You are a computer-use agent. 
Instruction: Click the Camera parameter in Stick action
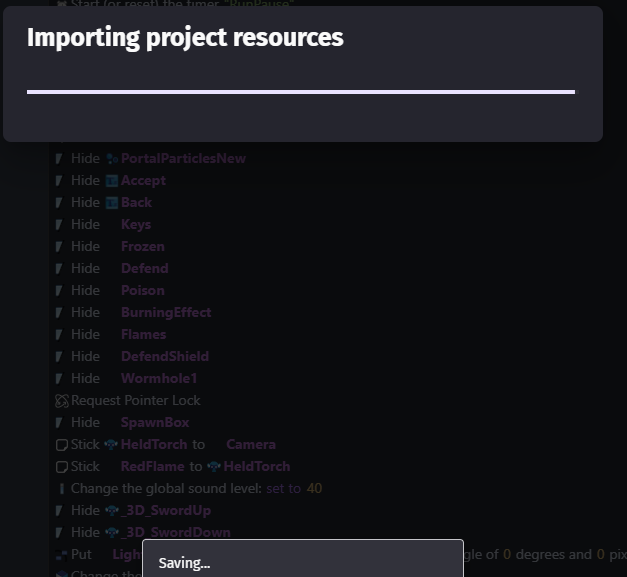coord(250,444)
